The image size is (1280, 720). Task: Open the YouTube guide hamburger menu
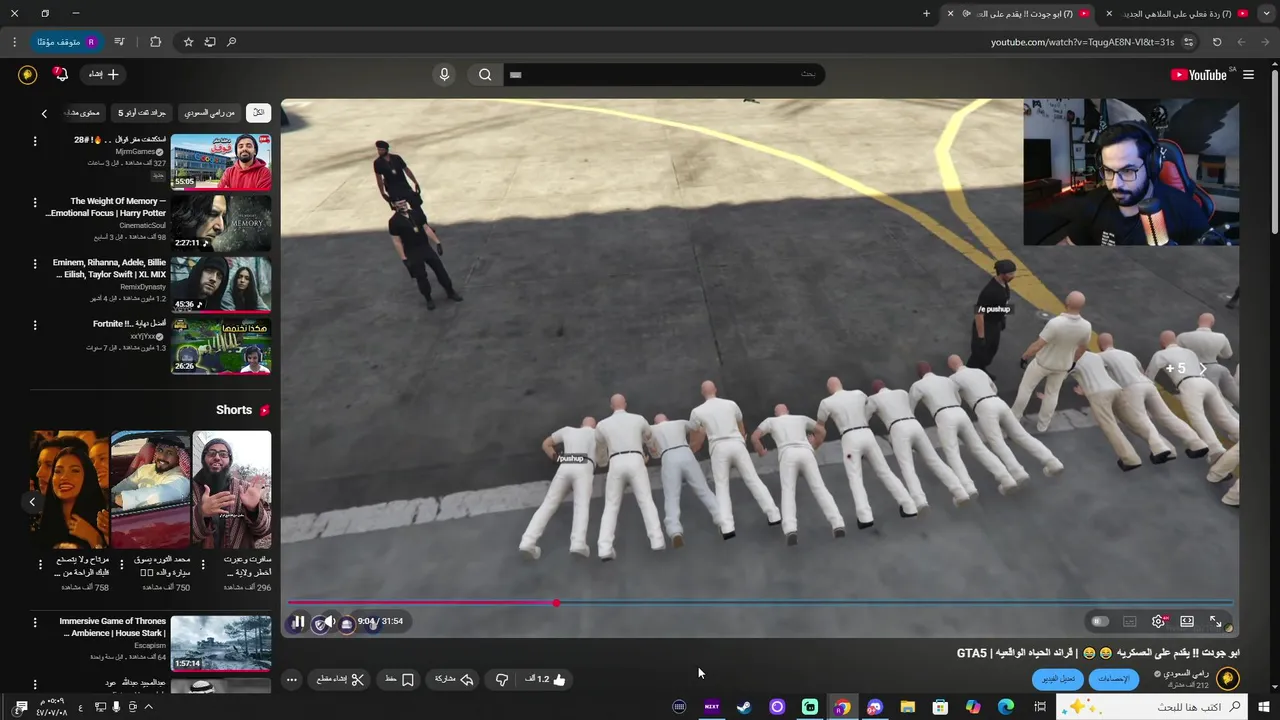(x=1248, y=75)
